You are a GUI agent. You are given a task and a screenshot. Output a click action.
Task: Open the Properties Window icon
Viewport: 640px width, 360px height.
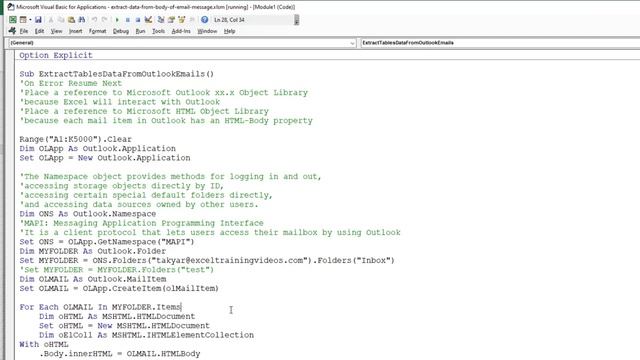click(x=171, y=20)
